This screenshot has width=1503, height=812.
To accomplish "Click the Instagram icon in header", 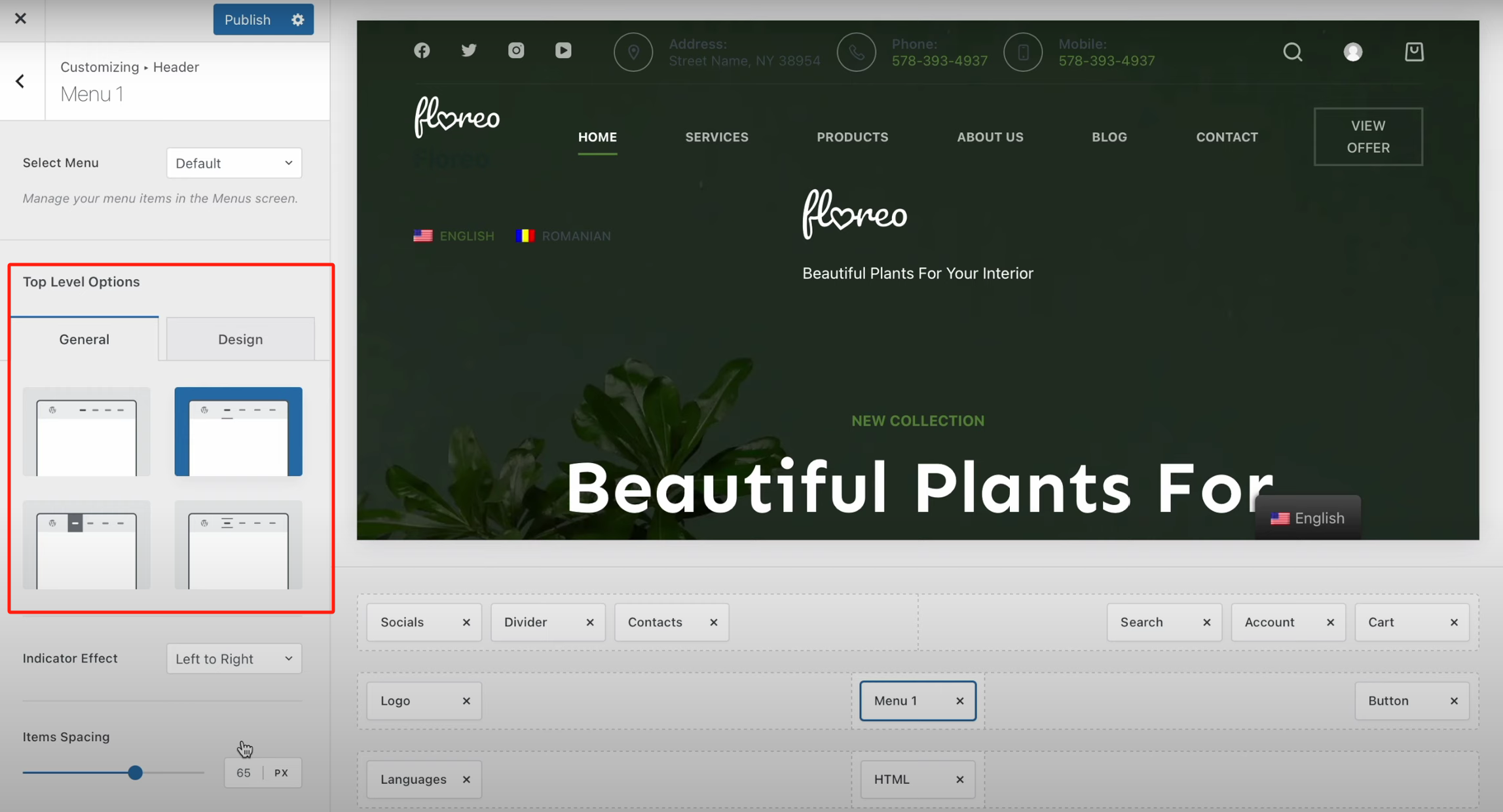I will [516, 50].
